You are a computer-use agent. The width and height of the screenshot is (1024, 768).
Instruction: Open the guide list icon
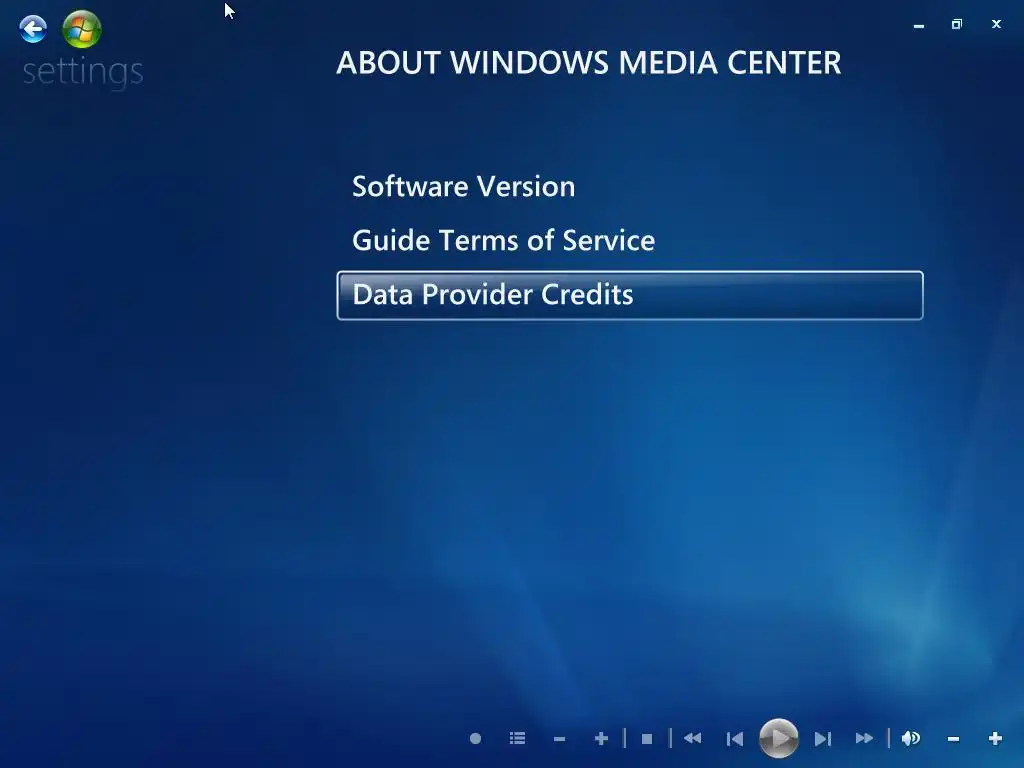pyautogui.click(x=517, y=739)
